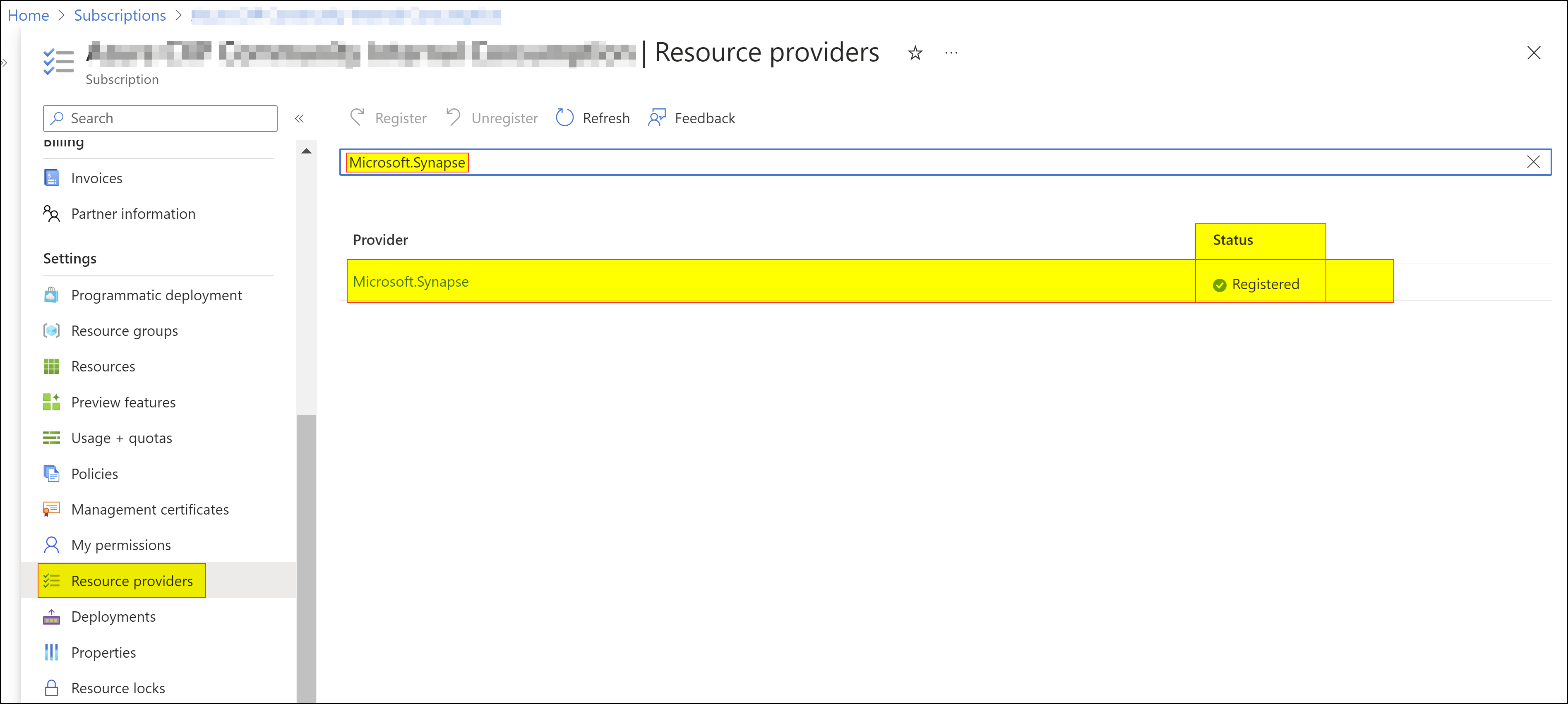This screenshot has height=704, width=1568.
Task: Click the Invoices icon in sidebar
Action: click(x=52, y=178)
